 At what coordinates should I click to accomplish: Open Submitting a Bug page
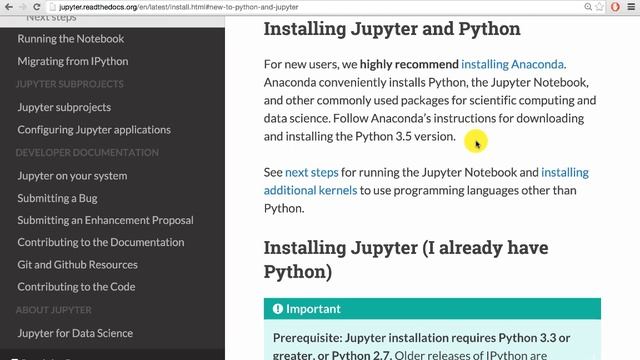(58, 198)
